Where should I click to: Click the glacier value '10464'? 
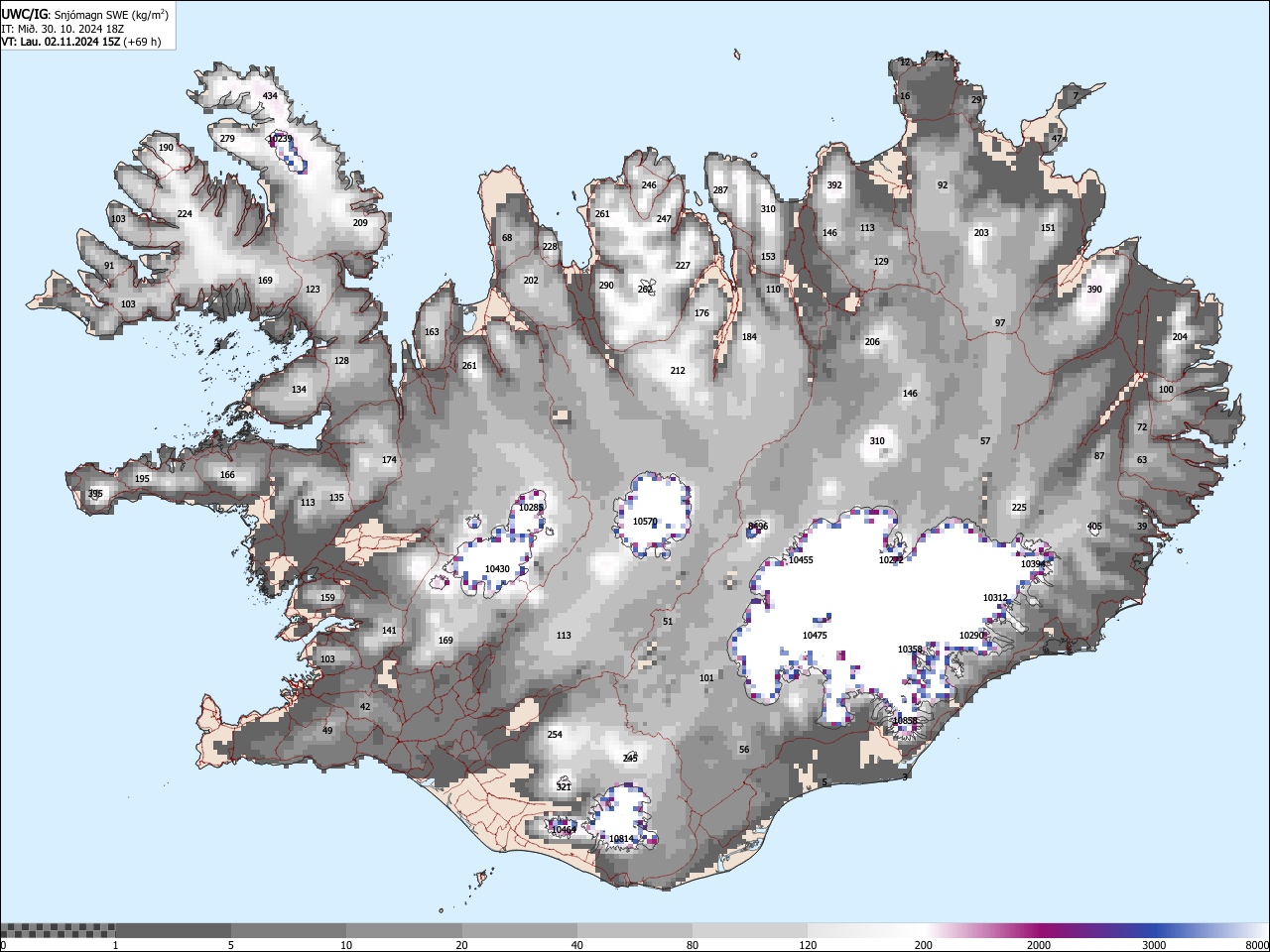point(564,830)
